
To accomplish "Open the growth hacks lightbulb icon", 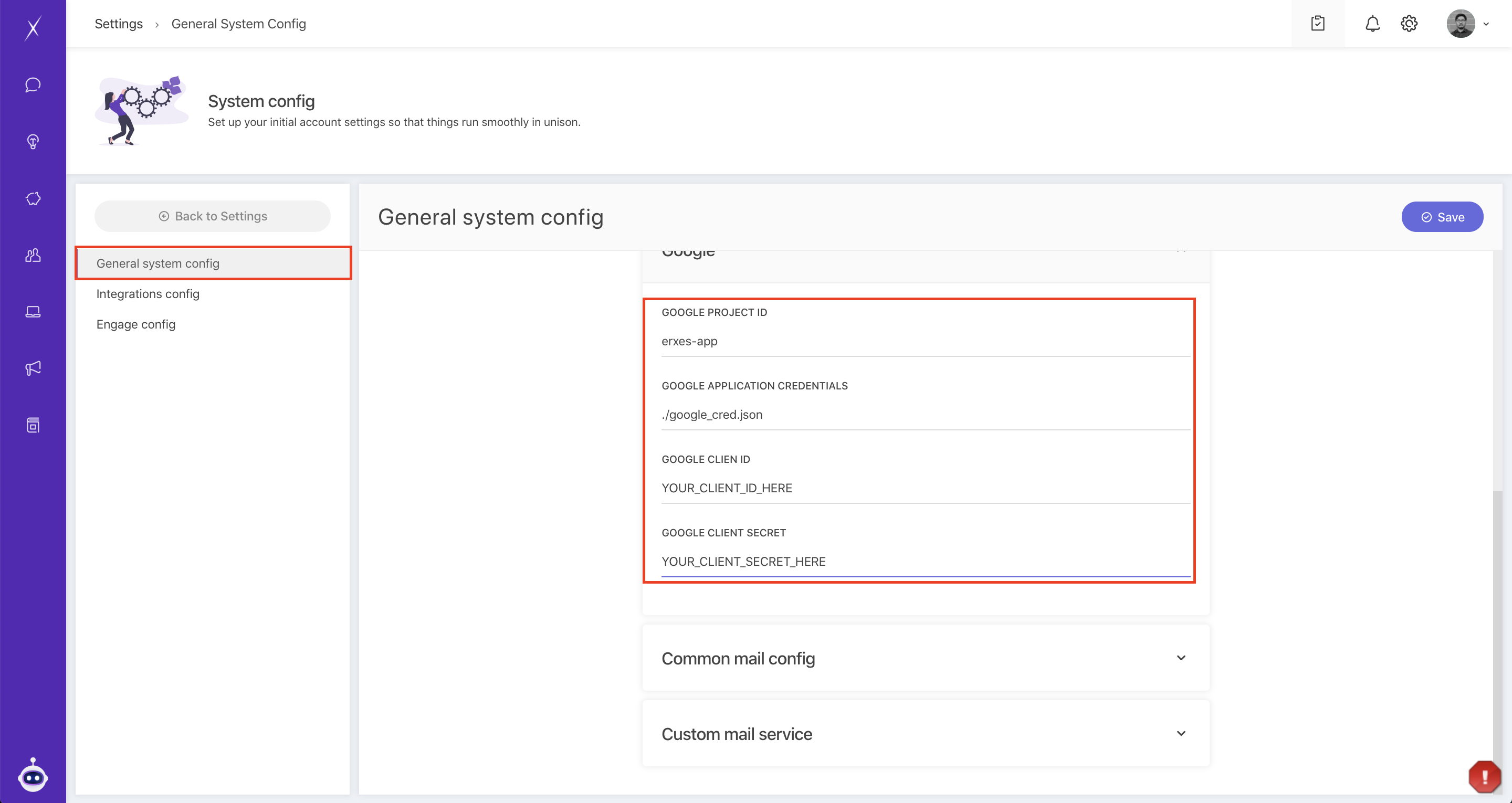I will point(33,142).
